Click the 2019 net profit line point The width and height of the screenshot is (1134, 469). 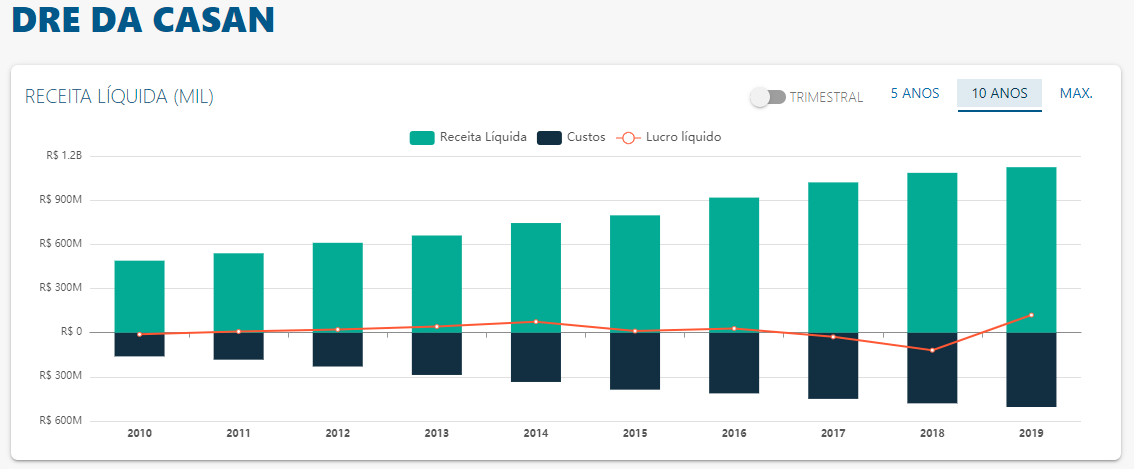1031,315
